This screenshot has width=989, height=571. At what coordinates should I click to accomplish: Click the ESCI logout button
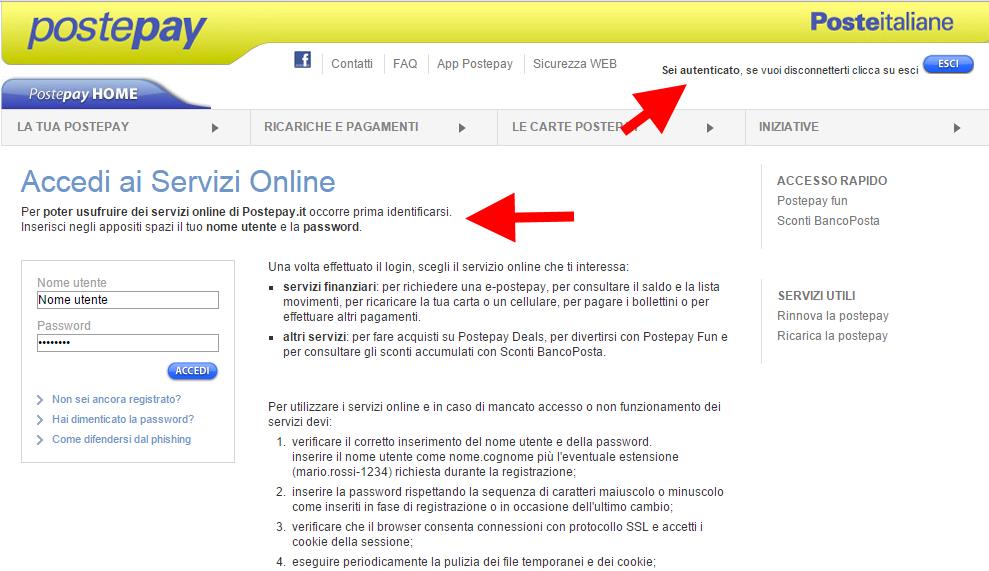(x=948, y=64)
